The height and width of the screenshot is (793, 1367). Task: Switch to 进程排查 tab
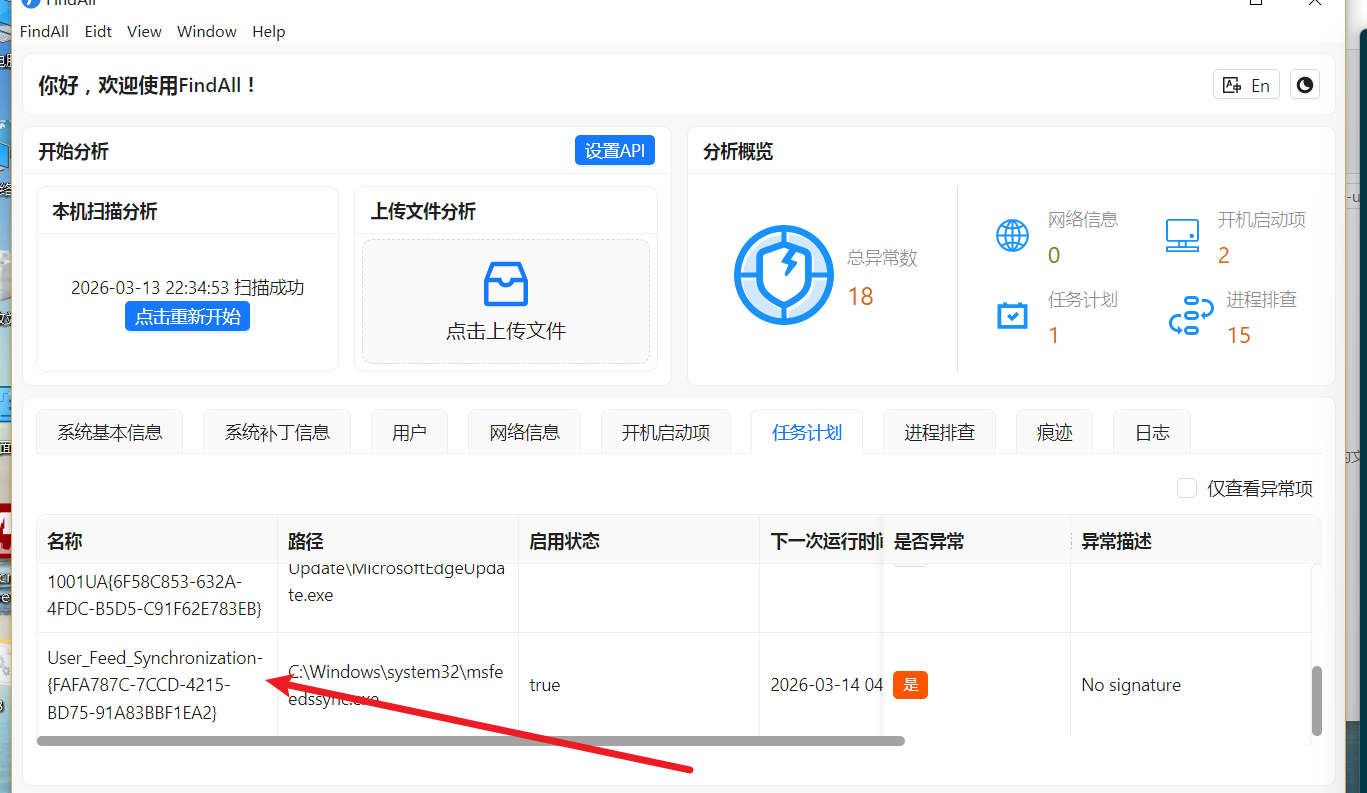(x=939, y=432)
